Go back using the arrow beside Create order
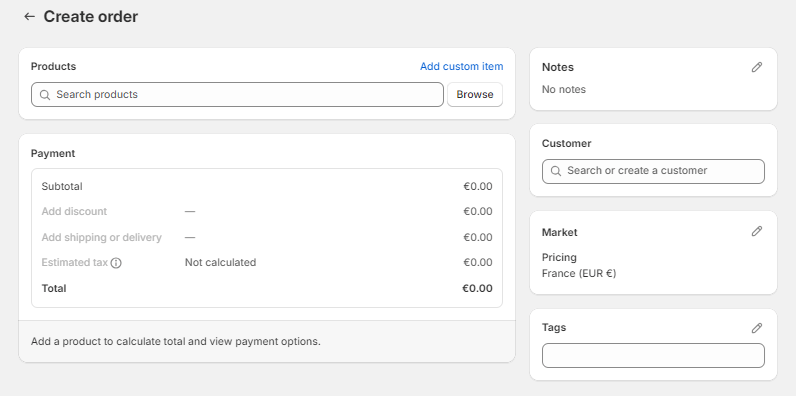This screenshot has width=796, height=396. [29, 16]
